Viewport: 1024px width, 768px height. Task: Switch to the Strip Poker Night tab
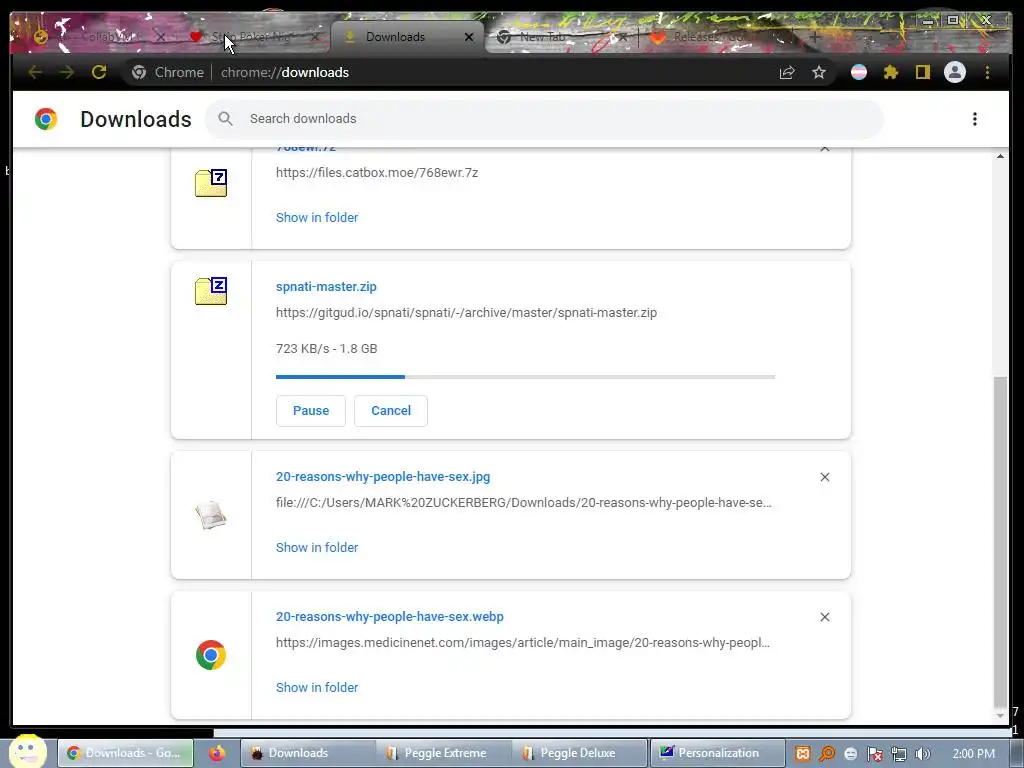[251, 37]
